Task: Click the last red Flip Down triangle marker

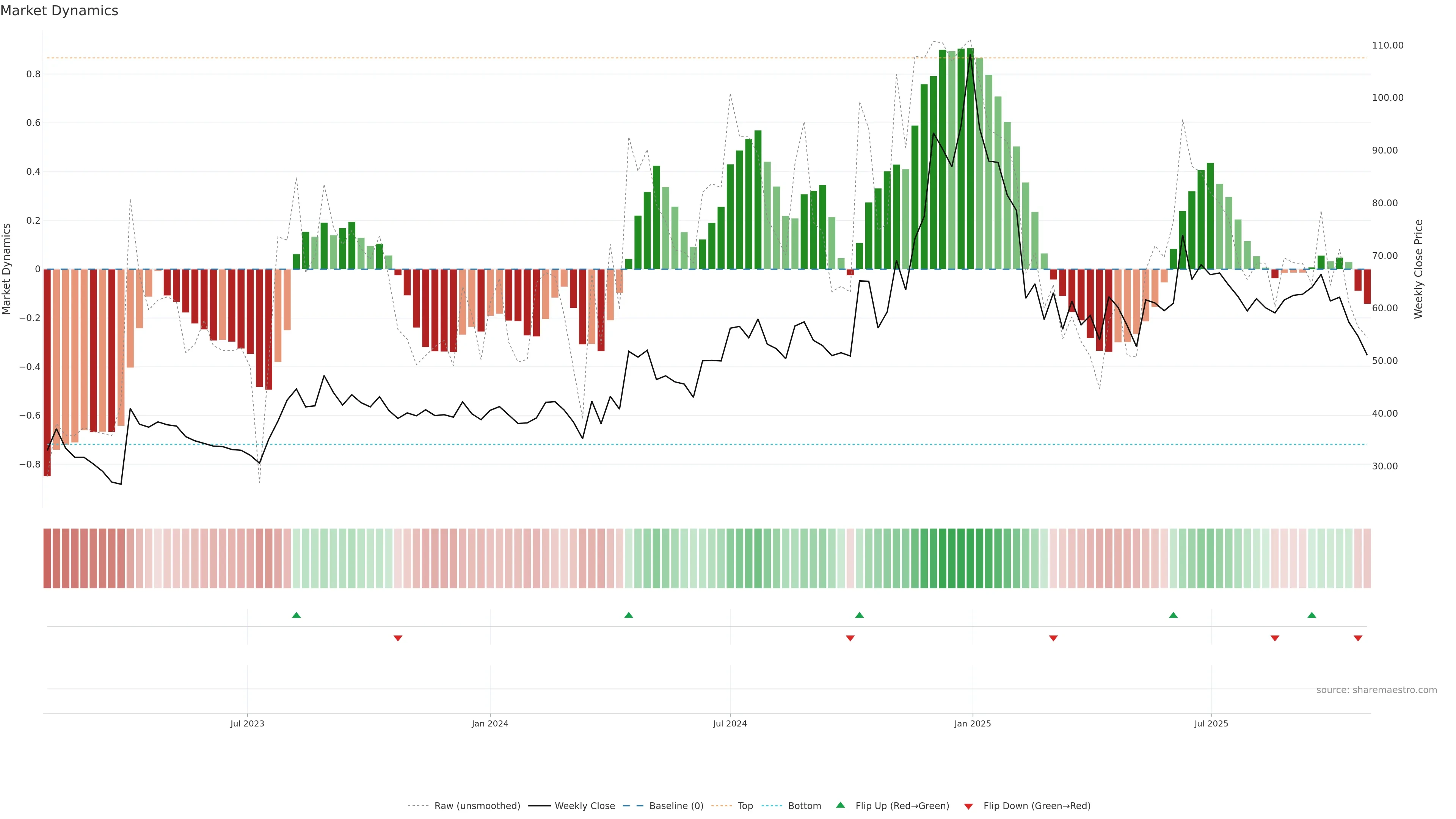Action: click(x=1358, y=638)
